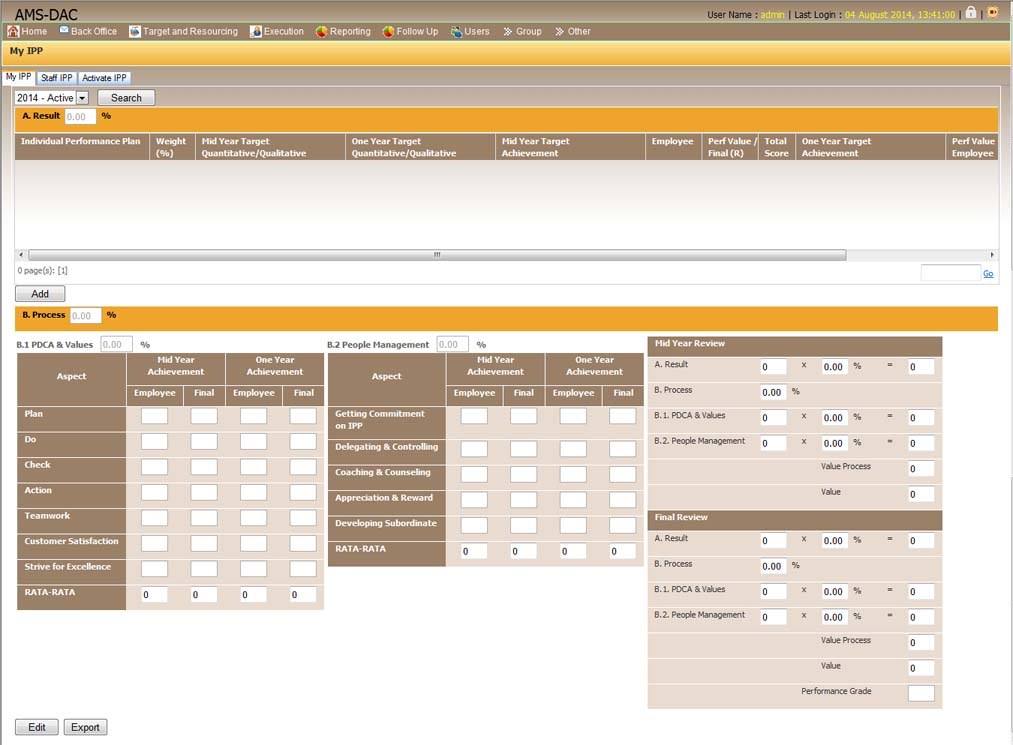The width and height of the screenshot is (1013, 745).
Task: Open the 2014 - Active year dropdown
Action: pyautogui.click(x=82, y=98)
